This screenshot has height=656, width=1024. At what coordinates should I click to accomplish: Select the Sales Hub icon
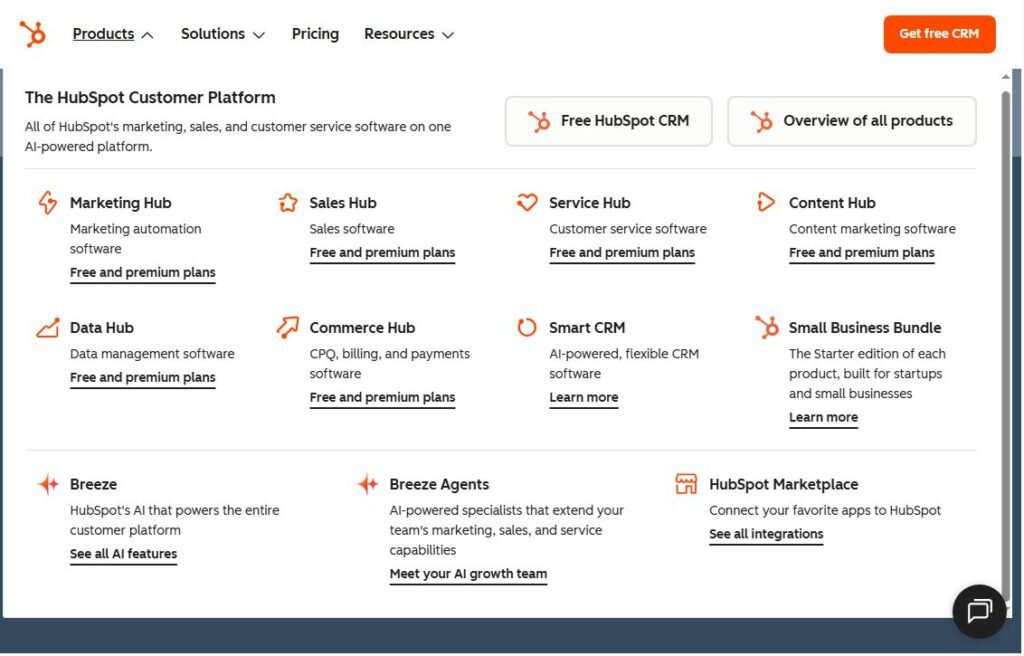click(287, 201)
